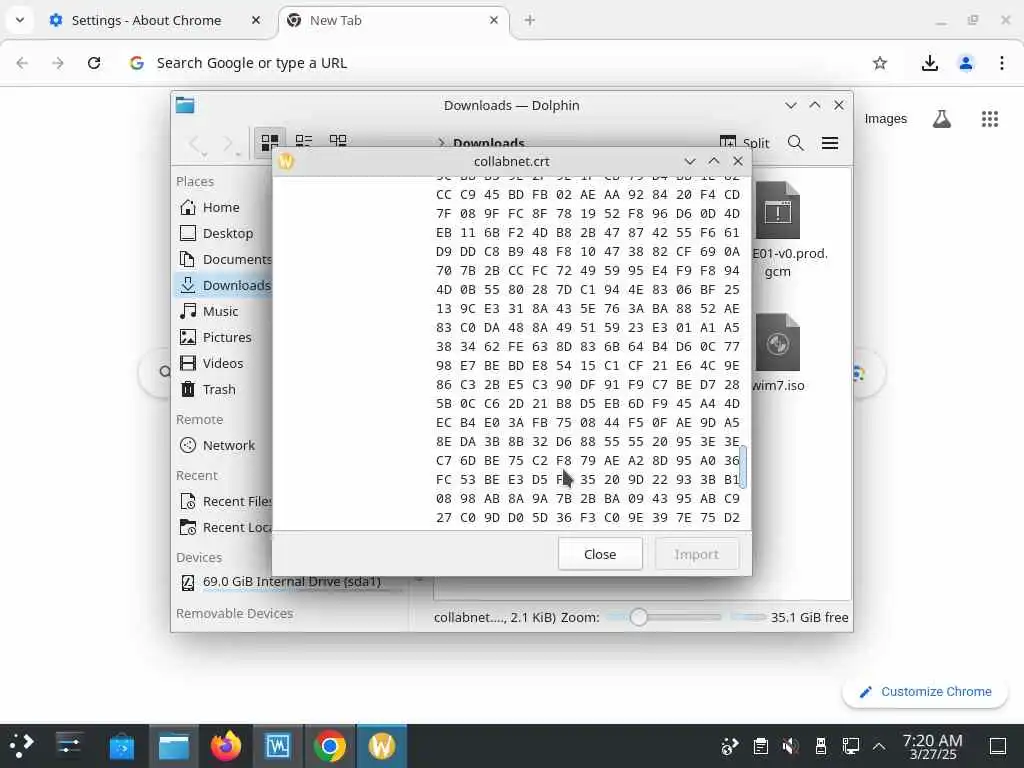Open the Chrome taskbar icon
The height and width of the screenshot is (768, 1024).
point(330,746)
